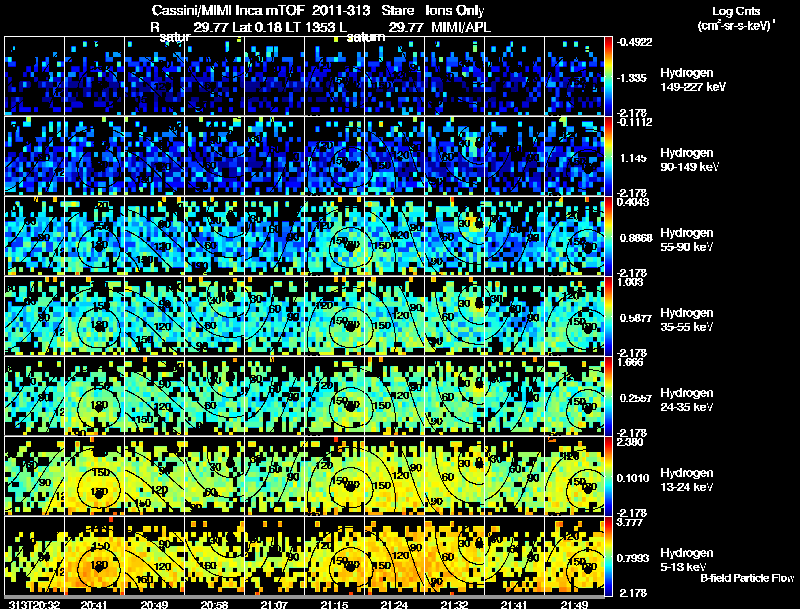Click the 0.2557 colorbar value
The width and height of the screenshot is (800, 609).
point(636,398)
